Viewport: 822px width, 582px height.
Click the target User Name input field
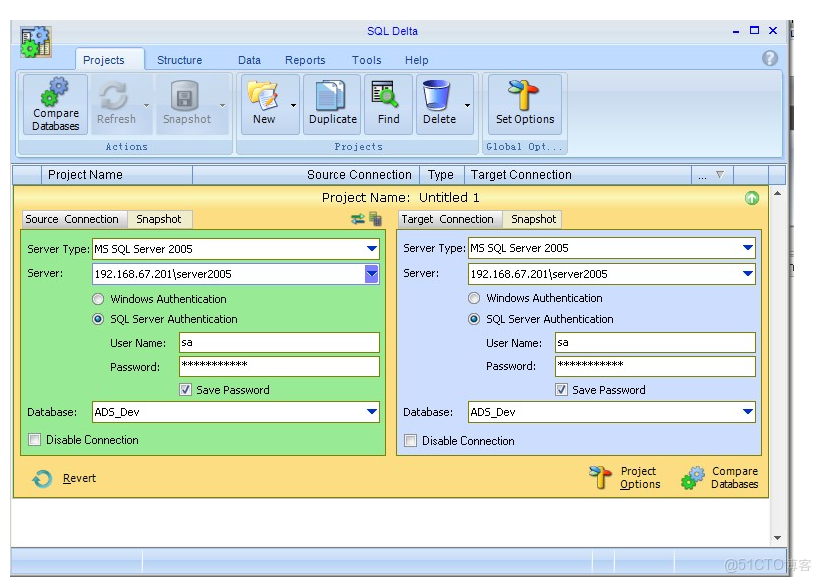click(x=650, y=342)
